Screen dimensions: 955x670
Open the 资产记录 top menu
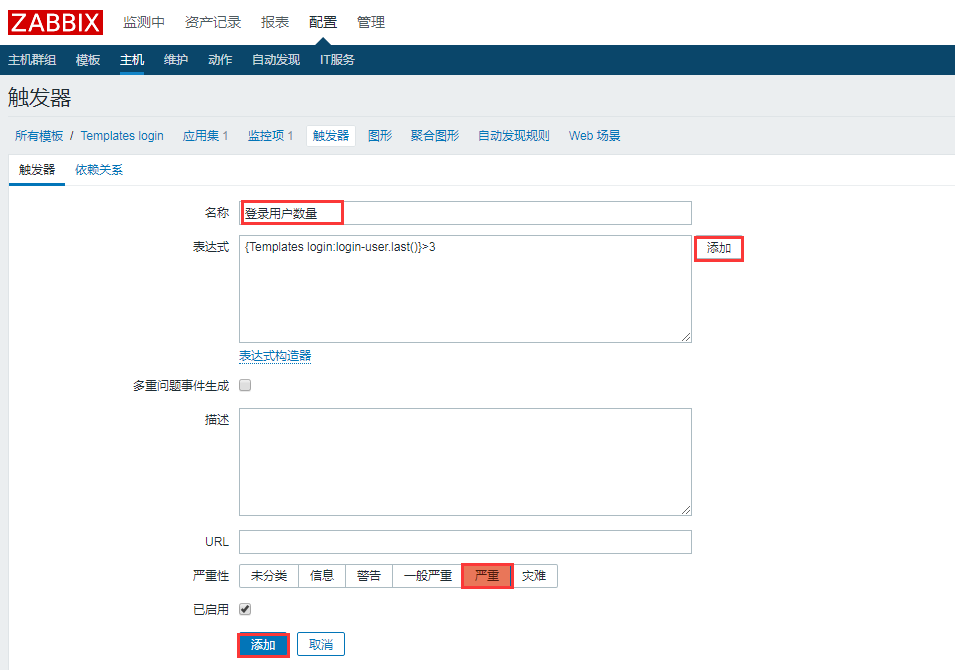(x=213, y=23)
